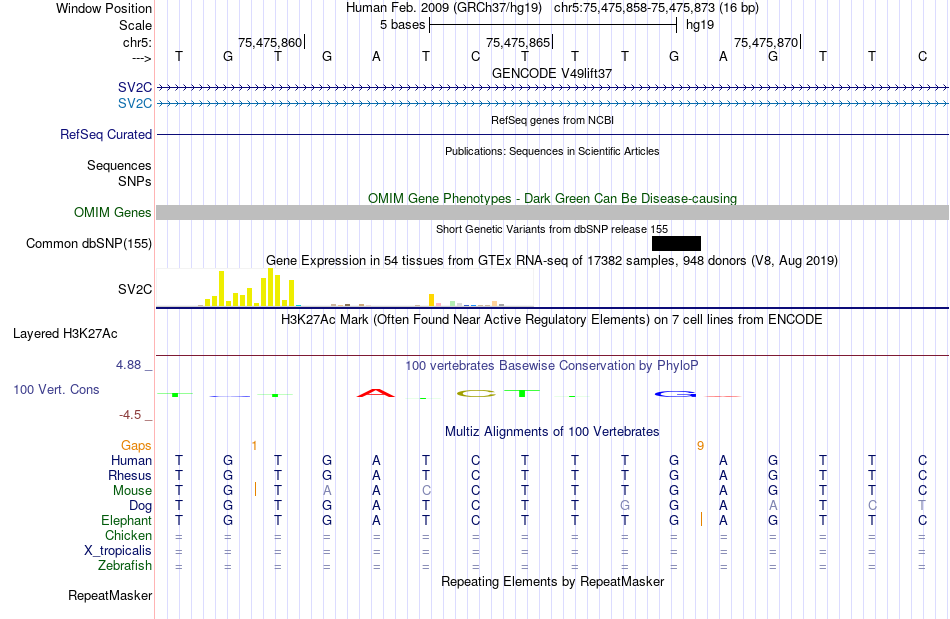The height and width of the screenshot is (619, 950).
Task: Click the light blue SV2C transcript label
Action: point(135,104)
